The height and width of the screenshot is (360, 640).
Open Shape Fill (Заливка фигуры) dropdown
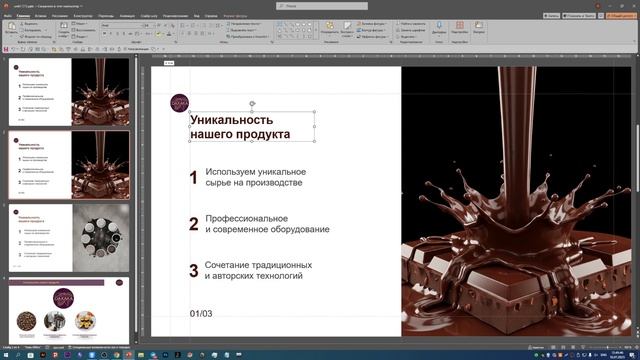click(371, 24)
